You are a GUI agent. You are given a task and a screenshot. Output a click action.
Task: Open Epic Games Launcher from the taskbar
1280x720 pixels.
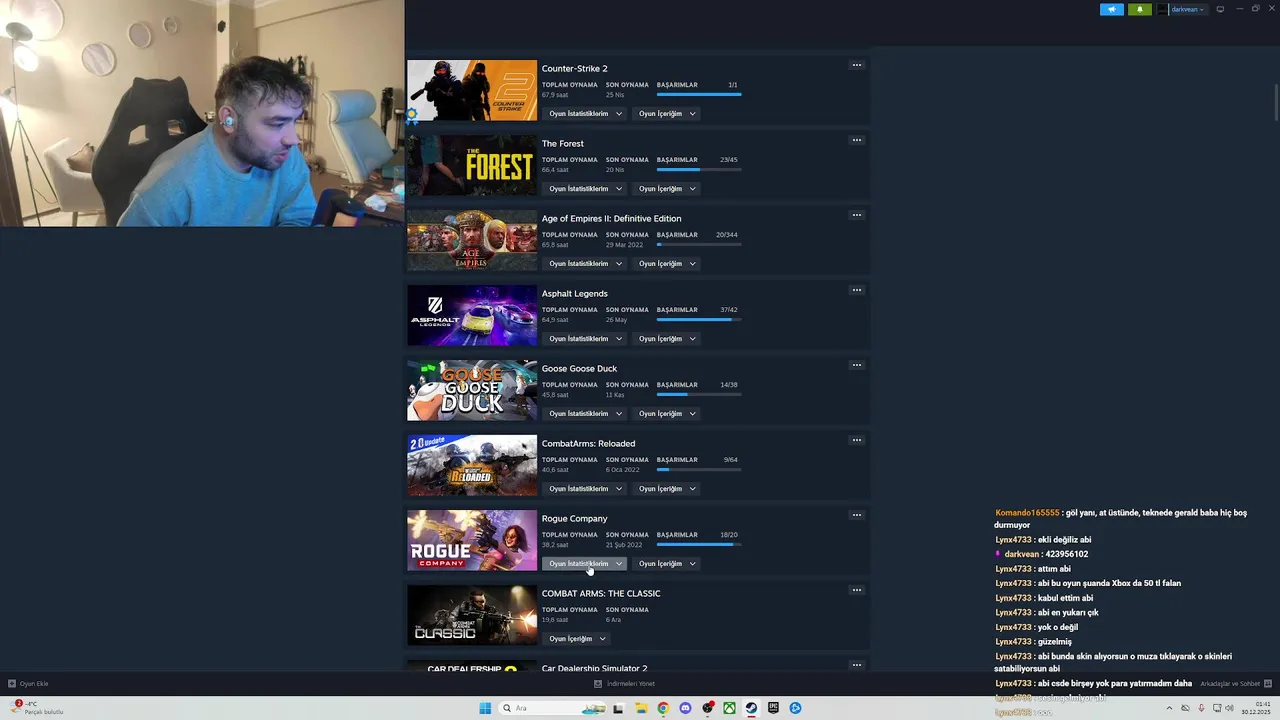coord(773,708)
